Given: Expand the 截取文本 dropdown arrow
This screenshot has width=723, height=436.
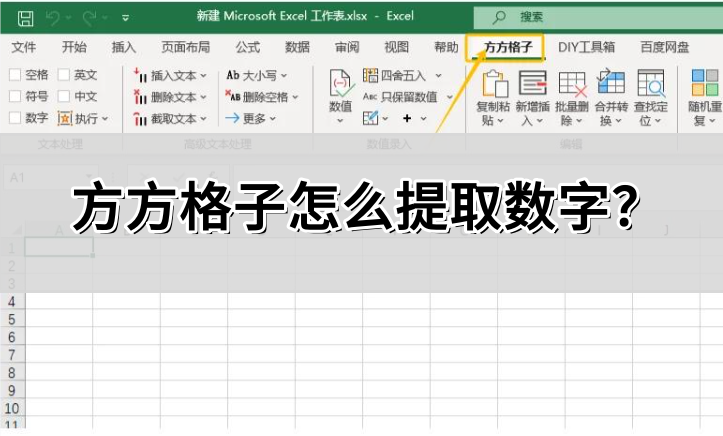Looking at the screenshot, I should tap(203, 119).
